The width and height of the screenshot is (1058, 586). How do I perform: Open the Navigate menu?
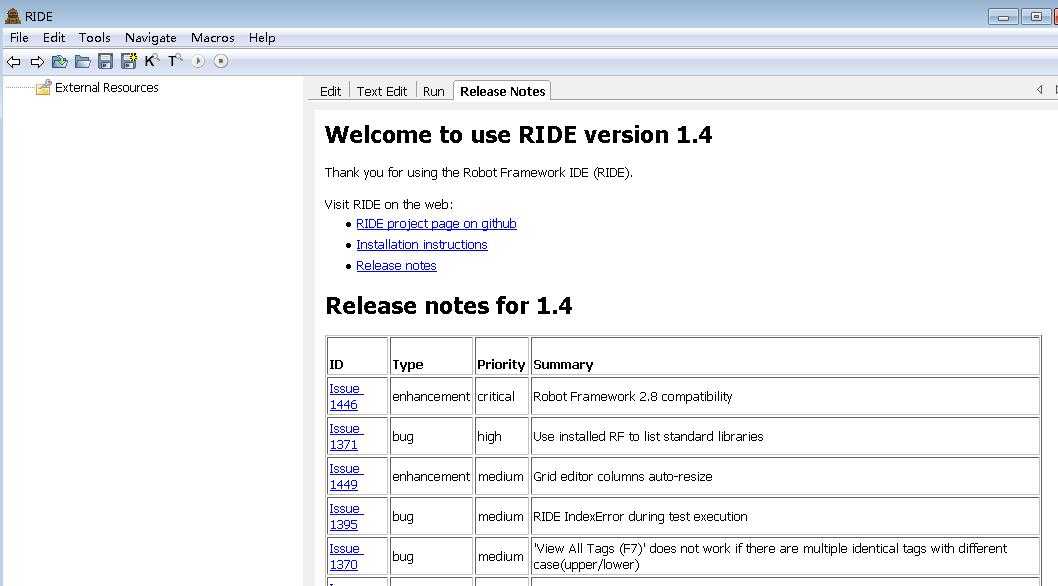click(150, 38)
